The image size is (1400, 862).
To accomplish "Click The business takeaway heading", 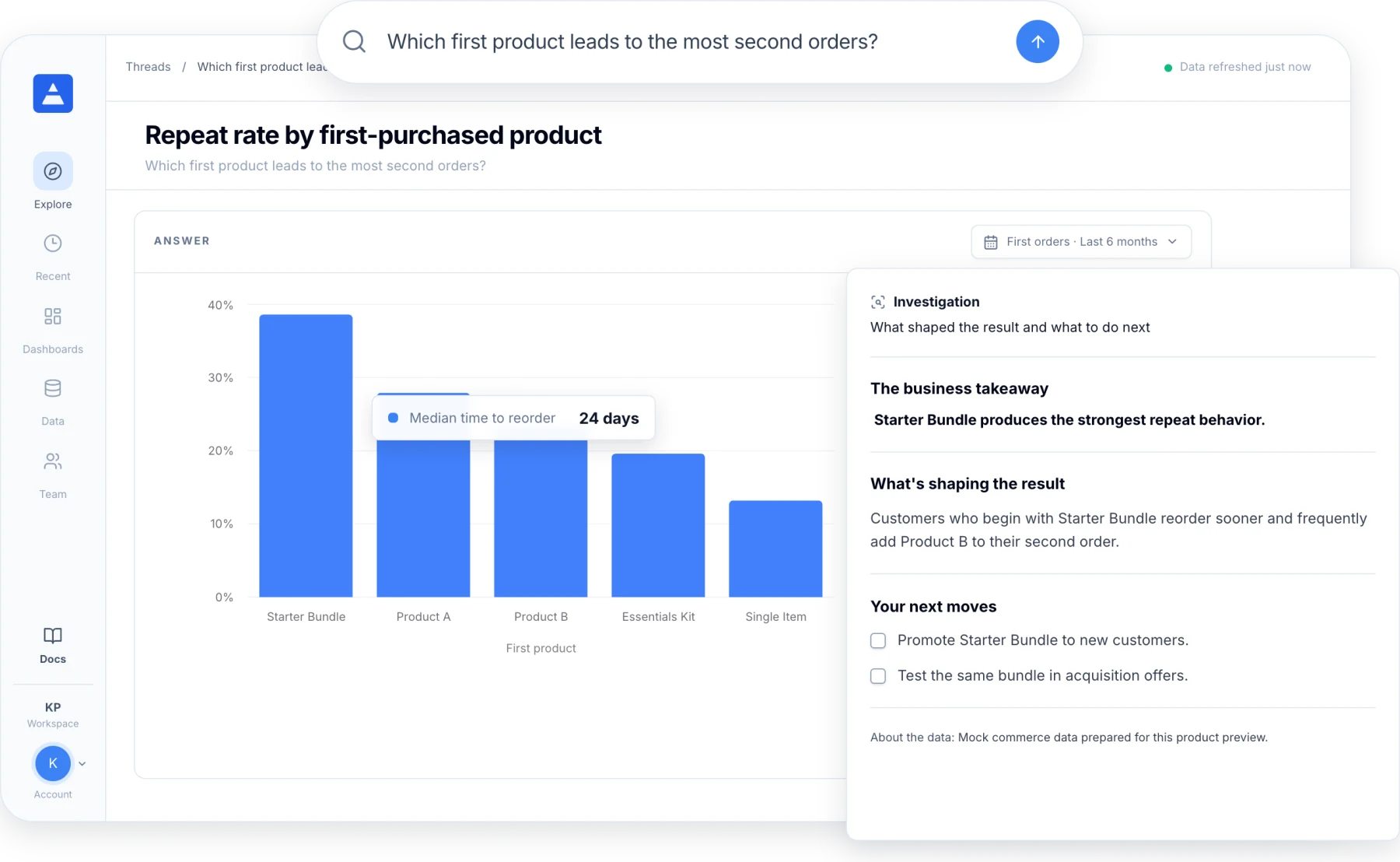I will (959, 388).
